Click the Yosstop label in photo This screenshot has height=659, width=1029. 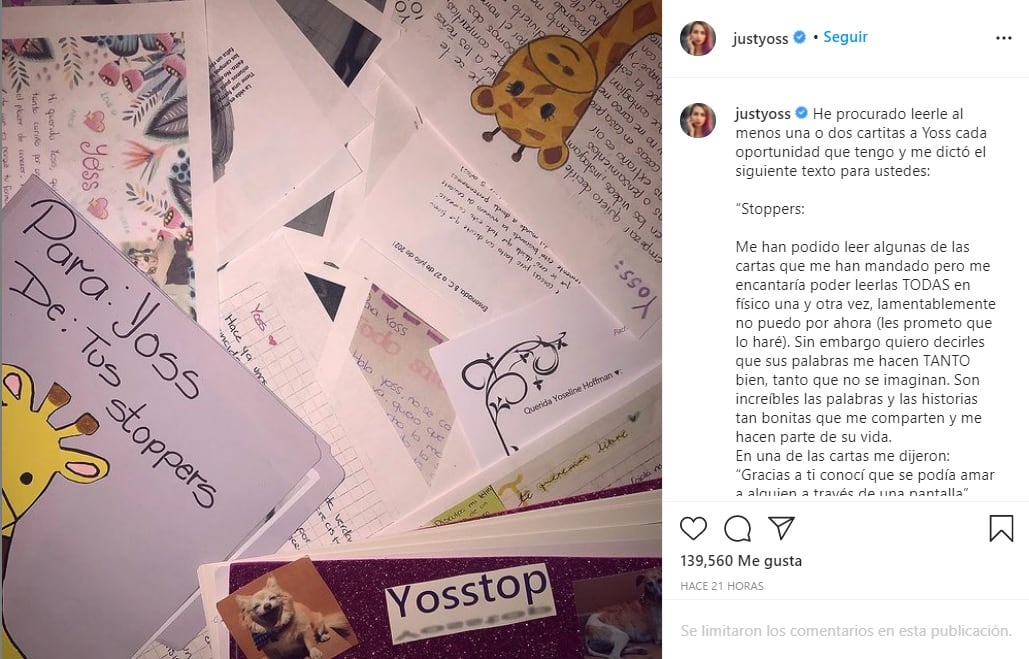point(468,599)
